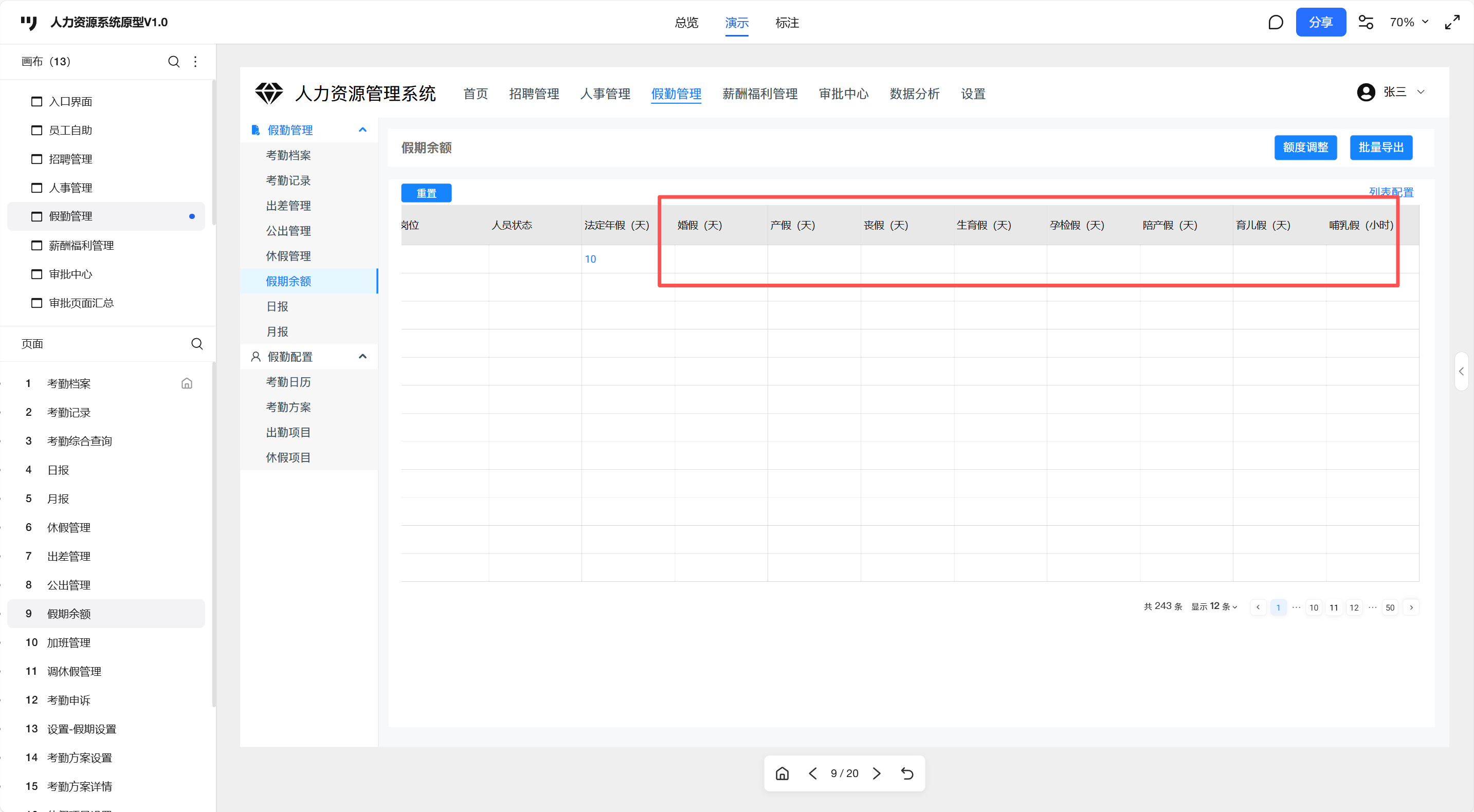Change rows-per-page via 显示 12 条 dropdown
The width and height of the screenshot is (1474, 812).
[x=1214, y=607]
